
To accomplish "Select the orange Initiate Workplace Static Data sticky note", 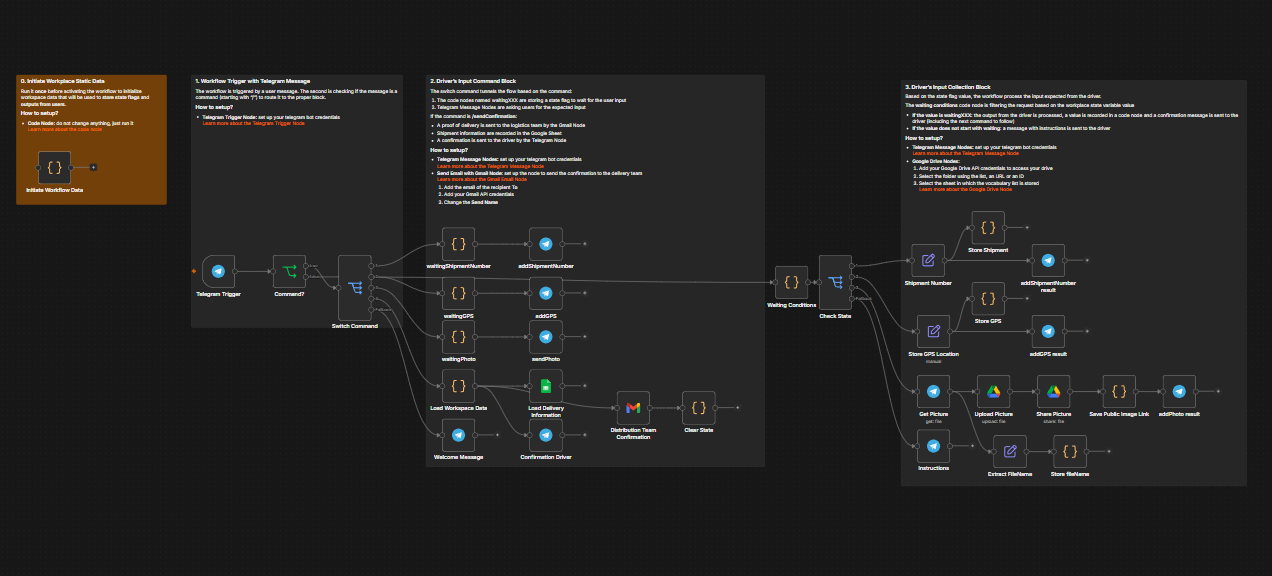I will [x=91, y=139].
